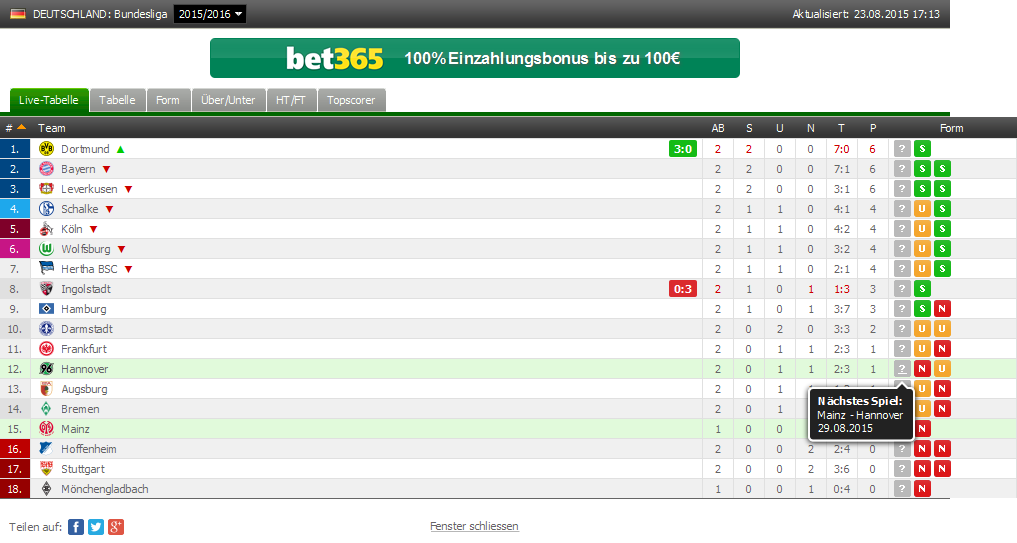The width and height of the screenshot is (1017, 543).
Task: Share via Twitter icon
Action: pyautogui.click(x=96, y=527)
